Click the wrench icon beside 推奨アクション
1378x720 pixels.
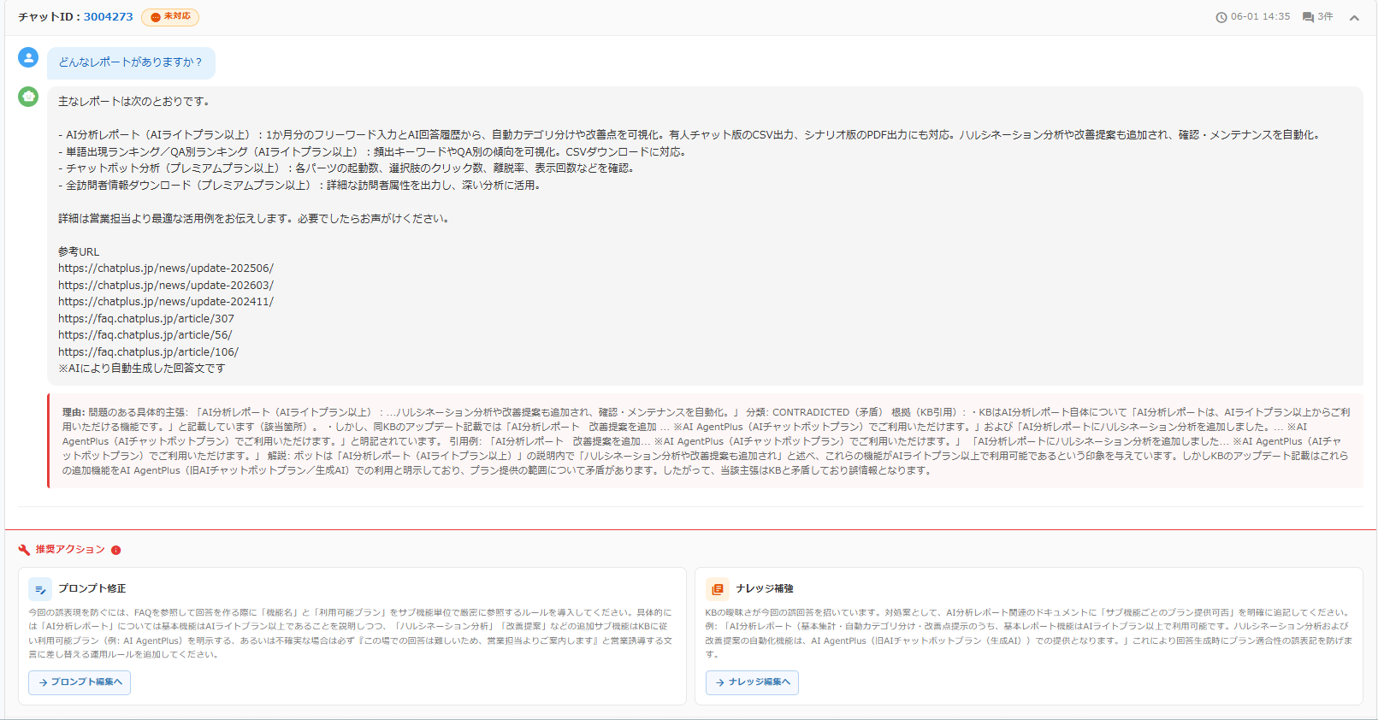click(24, 550)
